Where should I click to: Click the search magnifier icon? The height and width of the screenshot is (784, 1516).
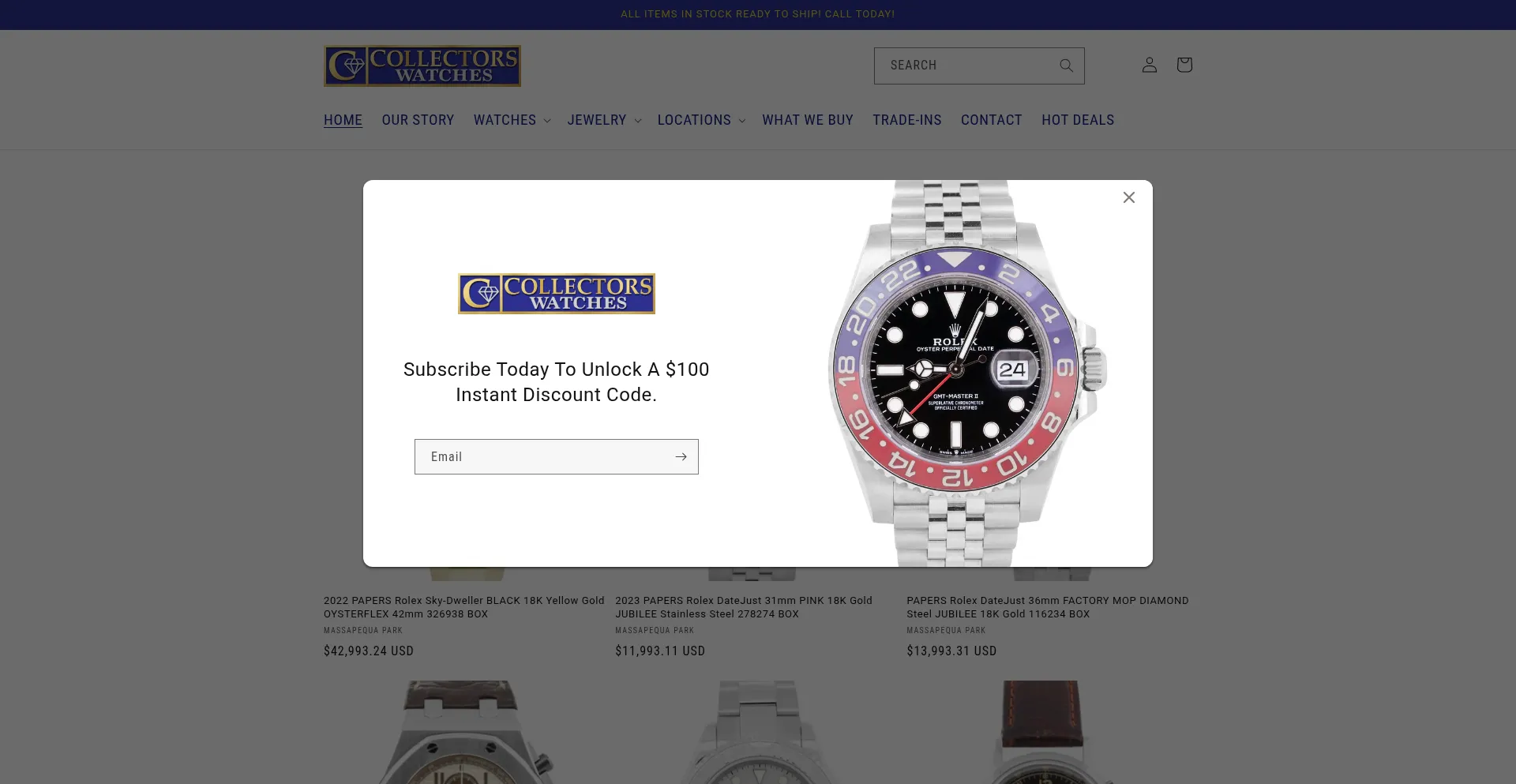point(1066,66)
